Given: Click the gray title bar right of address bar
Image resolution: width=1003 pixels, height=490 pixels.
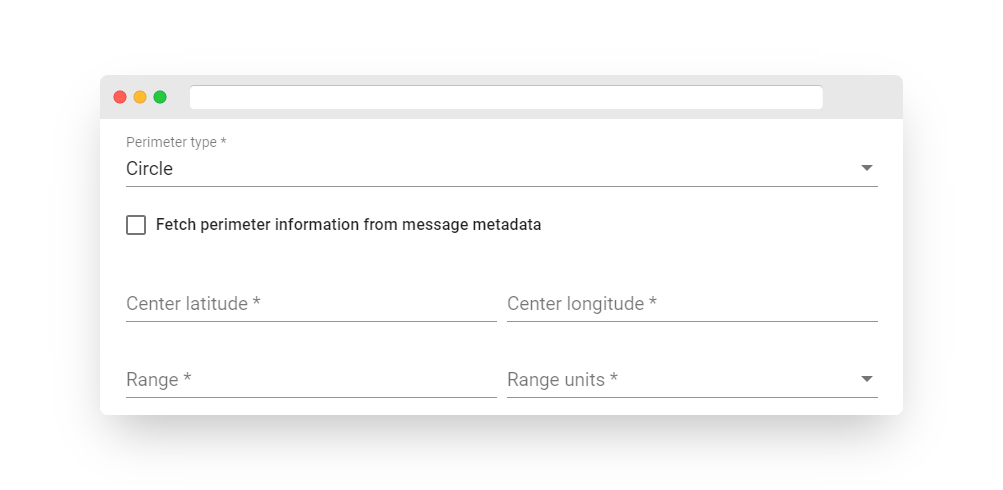Looking at the screenshot, I should click(862, 97).
